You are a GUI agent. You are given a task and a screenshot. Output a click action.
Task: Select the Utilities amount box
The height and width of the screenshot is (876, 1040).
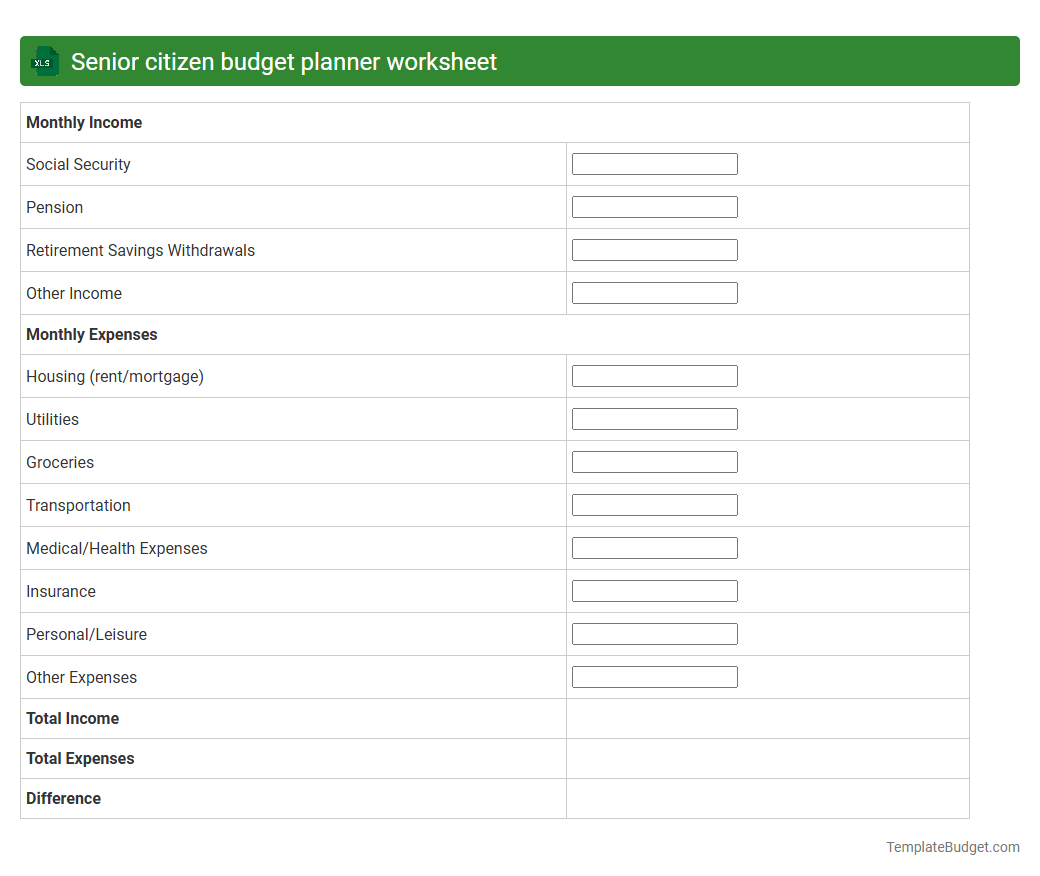point(654,418)
